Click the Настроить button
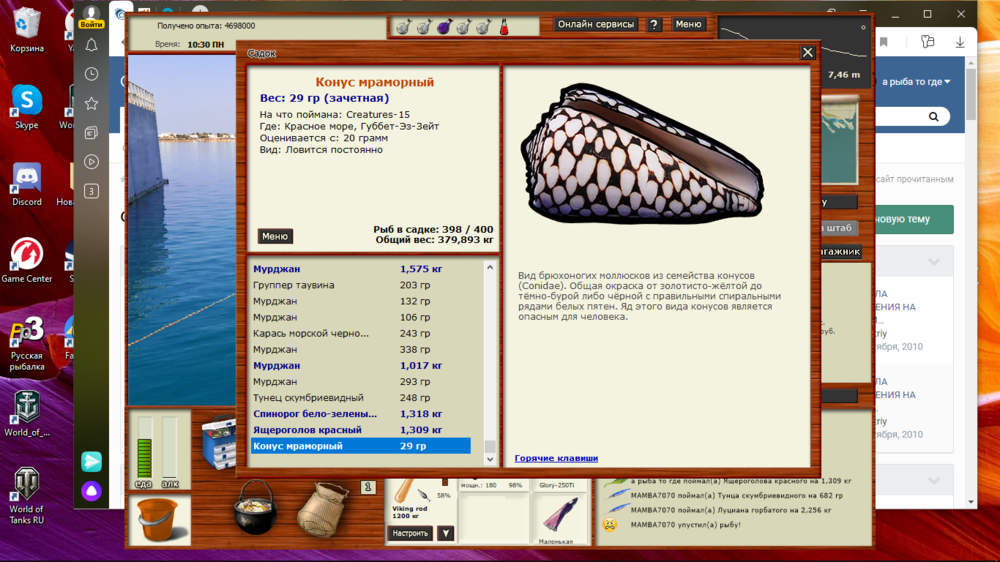Screen dimensions: 1000x562 pyautogui.click(x=410, y=533)
